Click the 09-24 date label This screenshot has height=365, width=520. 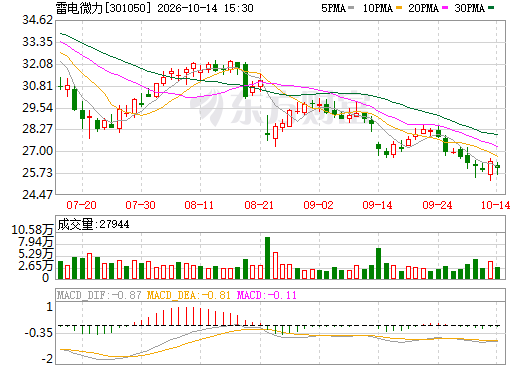[437, 205]
